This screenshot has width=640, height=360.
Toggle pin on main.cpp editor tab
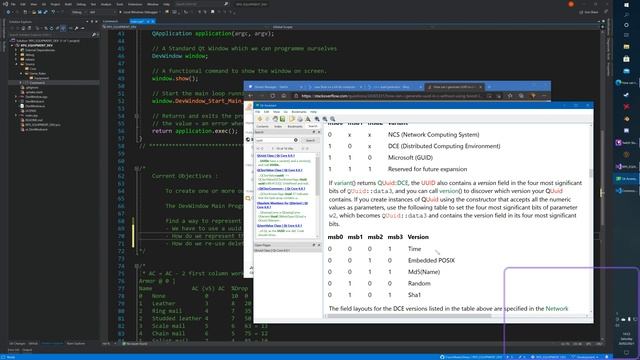pyautogui.click(x=148, y=22)
